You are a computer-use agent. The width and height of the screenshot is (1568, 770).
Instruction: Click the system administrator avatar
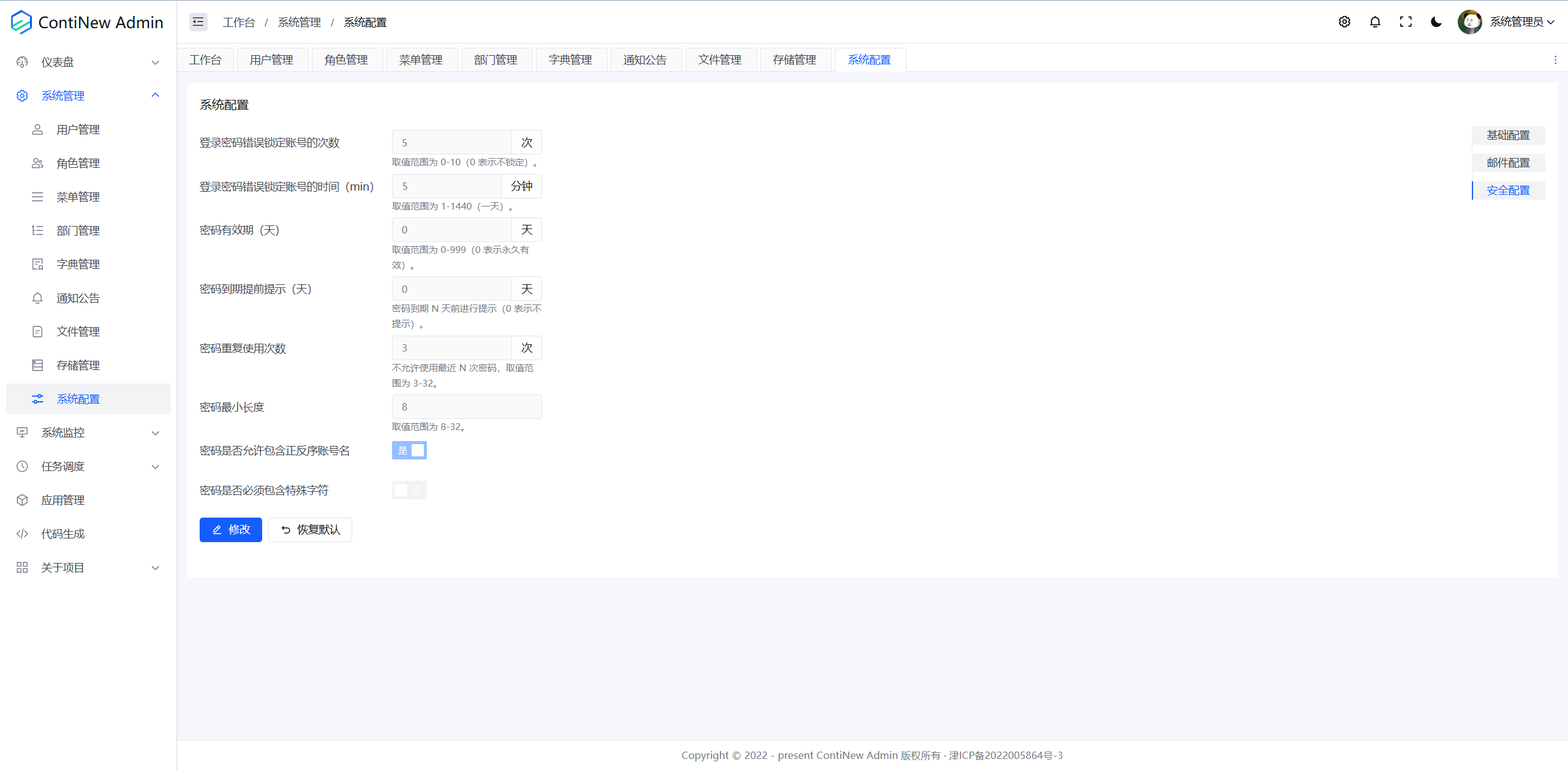click(x=1469, y=22)
